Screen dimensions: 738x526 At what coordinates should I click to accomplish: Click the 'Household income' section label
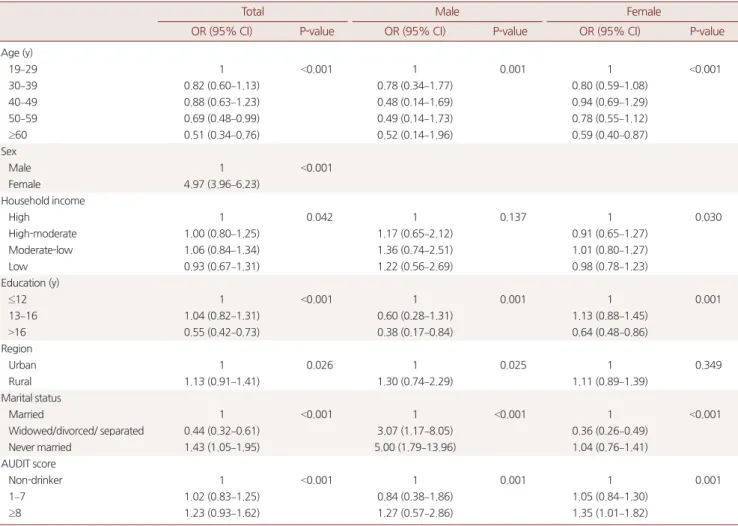[x=43, y=201]
